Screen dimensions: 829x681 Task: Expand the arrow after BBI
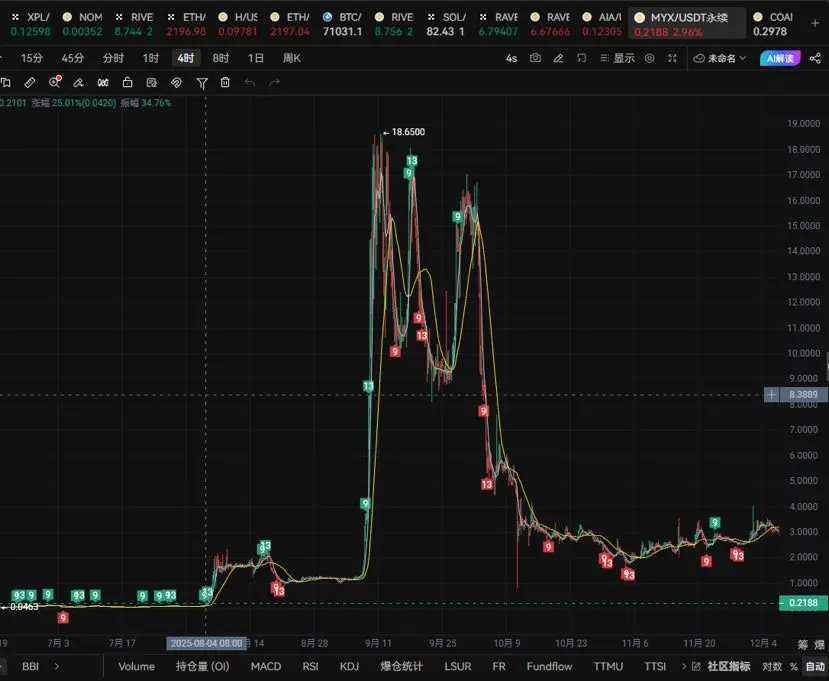[x=57, y=666]
